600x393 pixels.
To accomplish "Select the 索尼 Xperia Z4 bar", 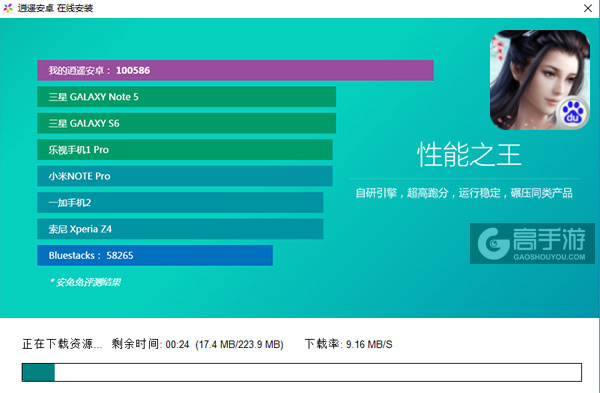I will click(180, 229).
